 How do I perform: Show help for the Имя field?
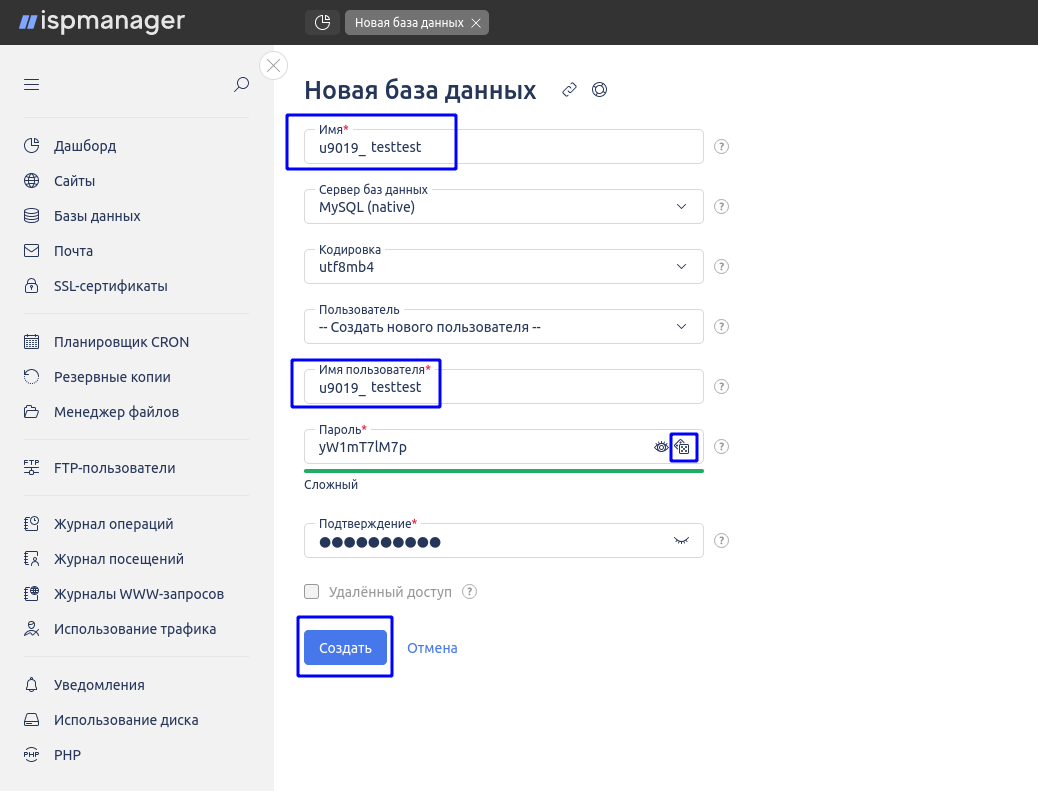722,147
